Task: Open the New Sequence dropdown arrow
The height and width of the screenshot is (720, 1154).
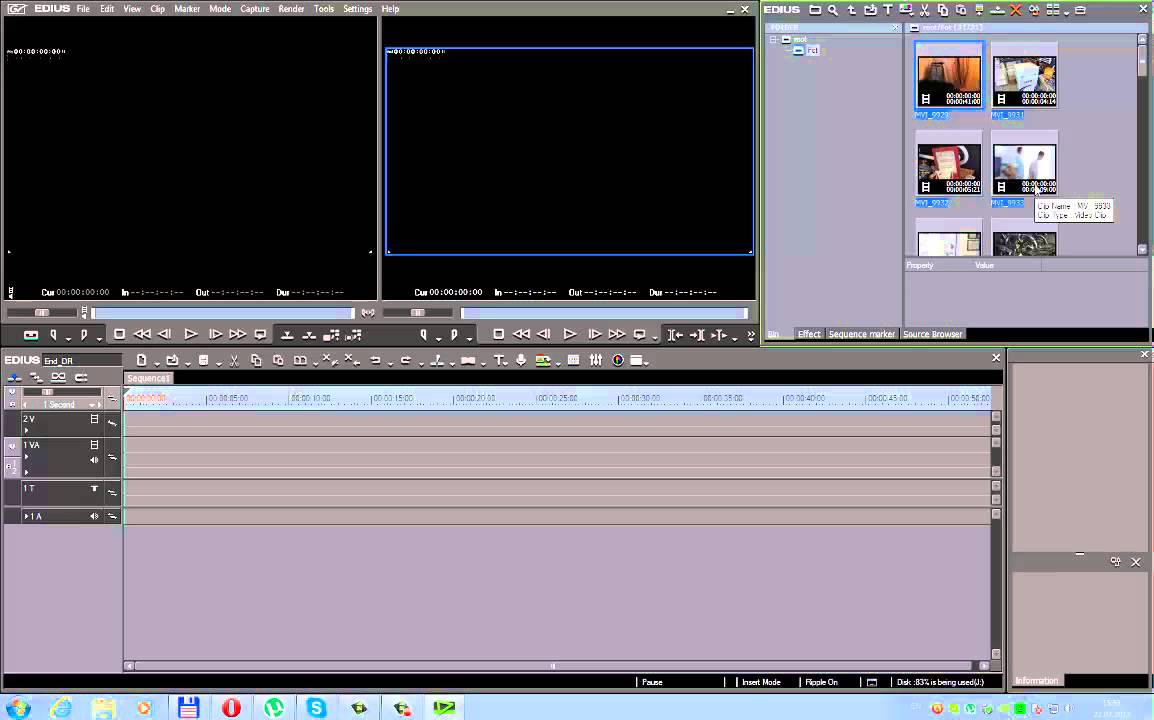Action: tap(156, 363)
